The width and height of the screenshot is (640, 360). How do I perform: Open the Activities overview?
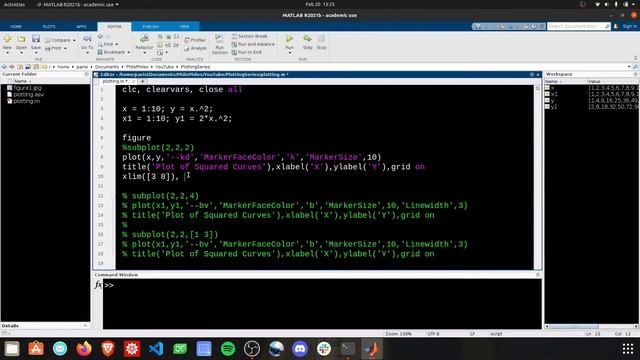[x=14, y=4]
